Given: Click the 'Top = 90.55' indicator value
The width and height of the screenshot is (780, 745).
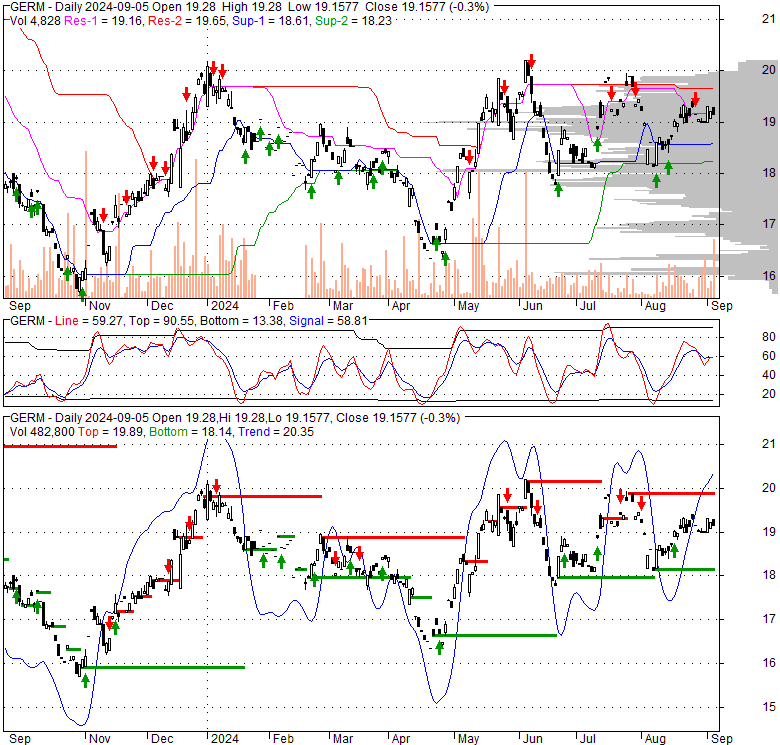Looking at the screenshot, I should pos(161,321).
